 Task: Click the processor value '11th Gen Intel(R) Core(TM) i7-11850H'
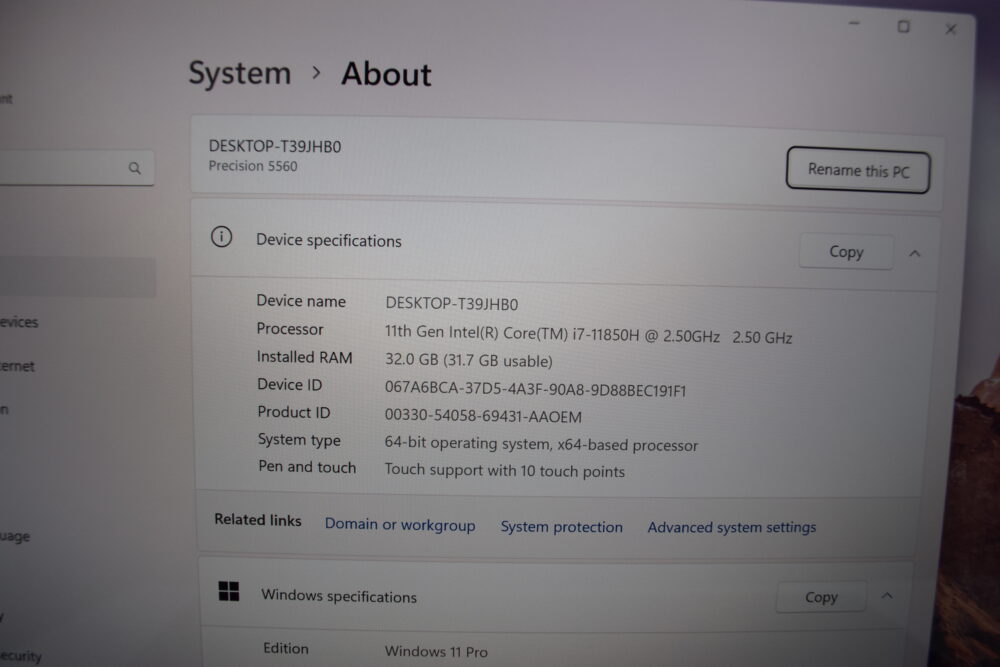[x=511, y=334]
